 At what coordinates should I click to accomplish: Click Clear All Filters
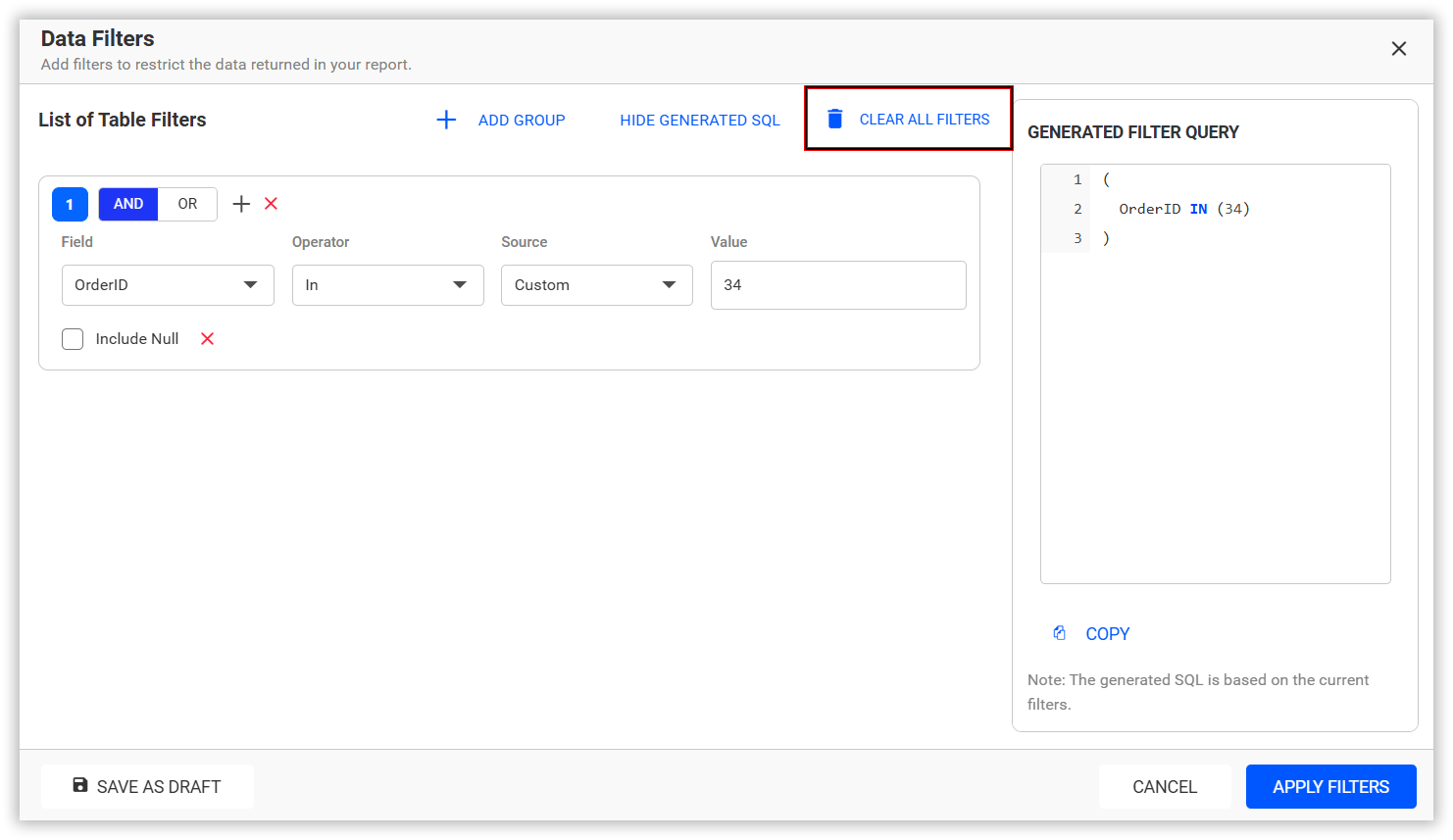tap(908, 119)
